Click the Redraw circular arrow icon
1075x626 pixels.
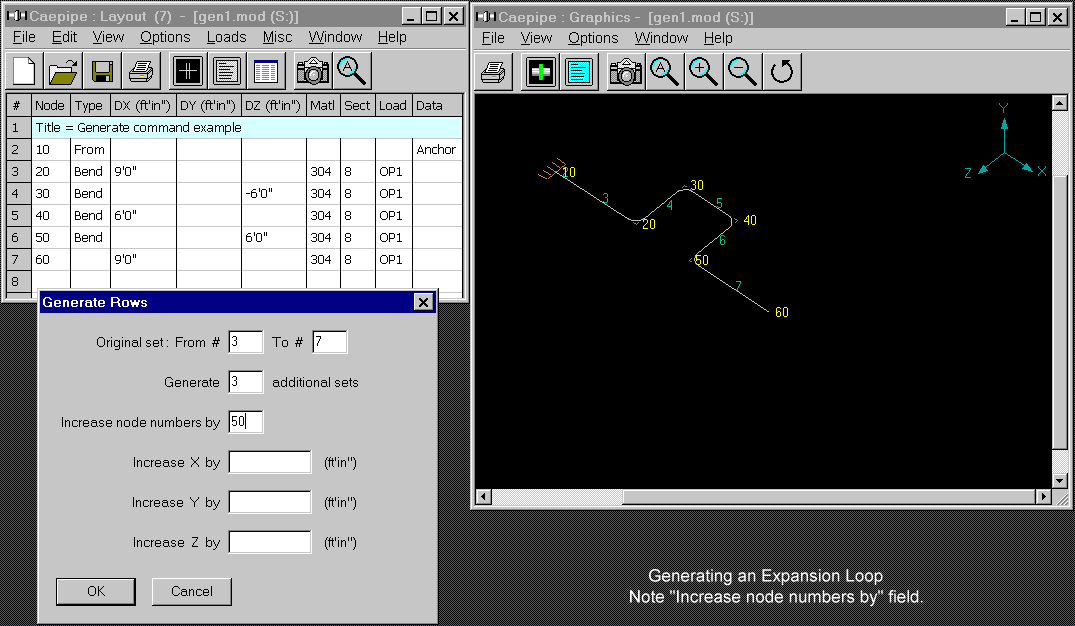click(x=782, y=72)
